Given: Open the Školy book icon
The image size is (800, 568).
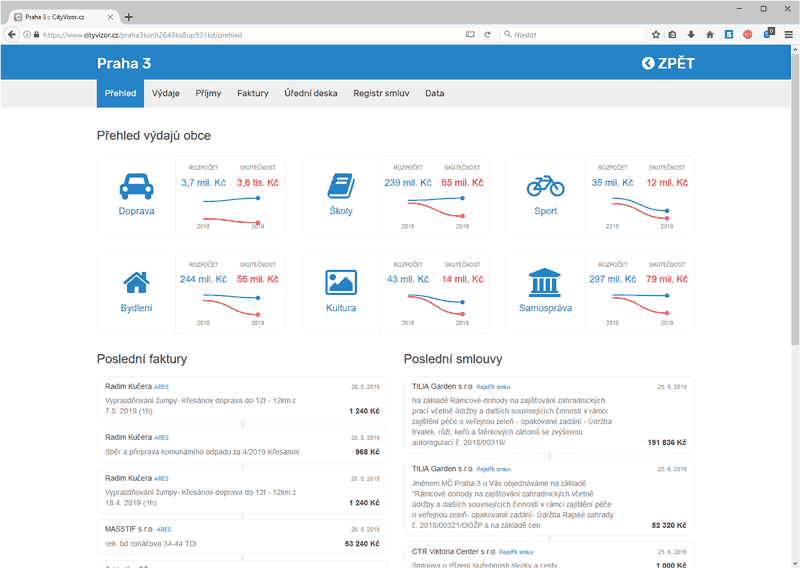Looking at the screenshot, I should click(x=340, y=186).
